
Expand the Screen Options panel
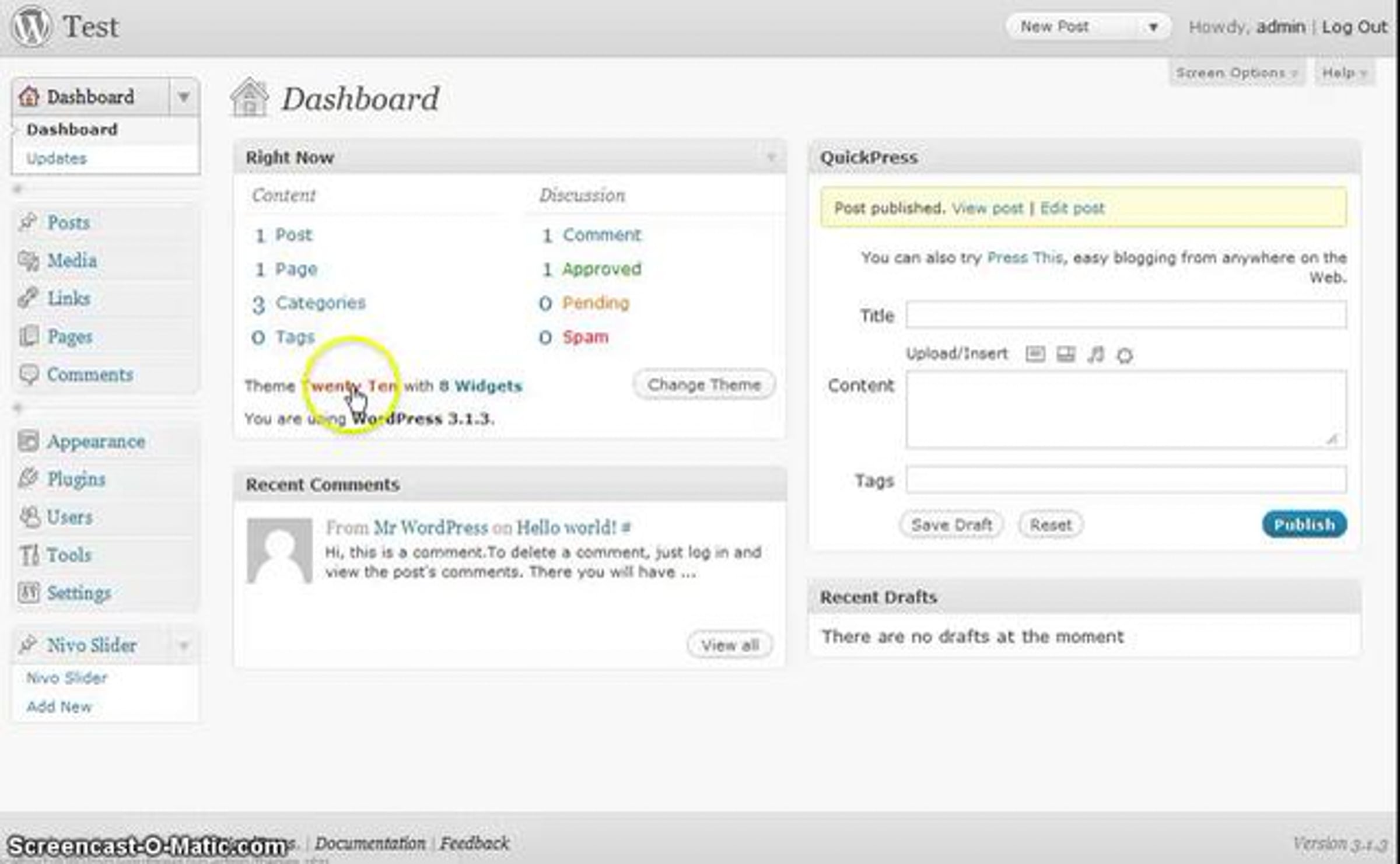click(x=1236, y=73)
